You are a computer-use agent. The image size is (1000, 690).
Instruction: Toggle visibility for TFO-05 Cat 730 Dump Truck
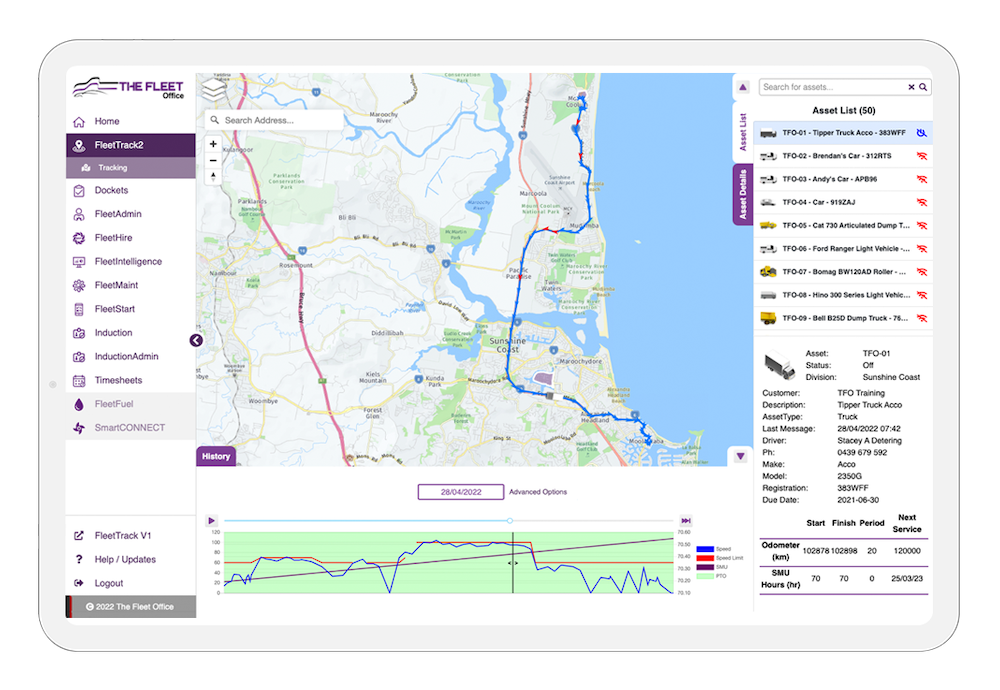pyautogui.click(x=922, y=226)
